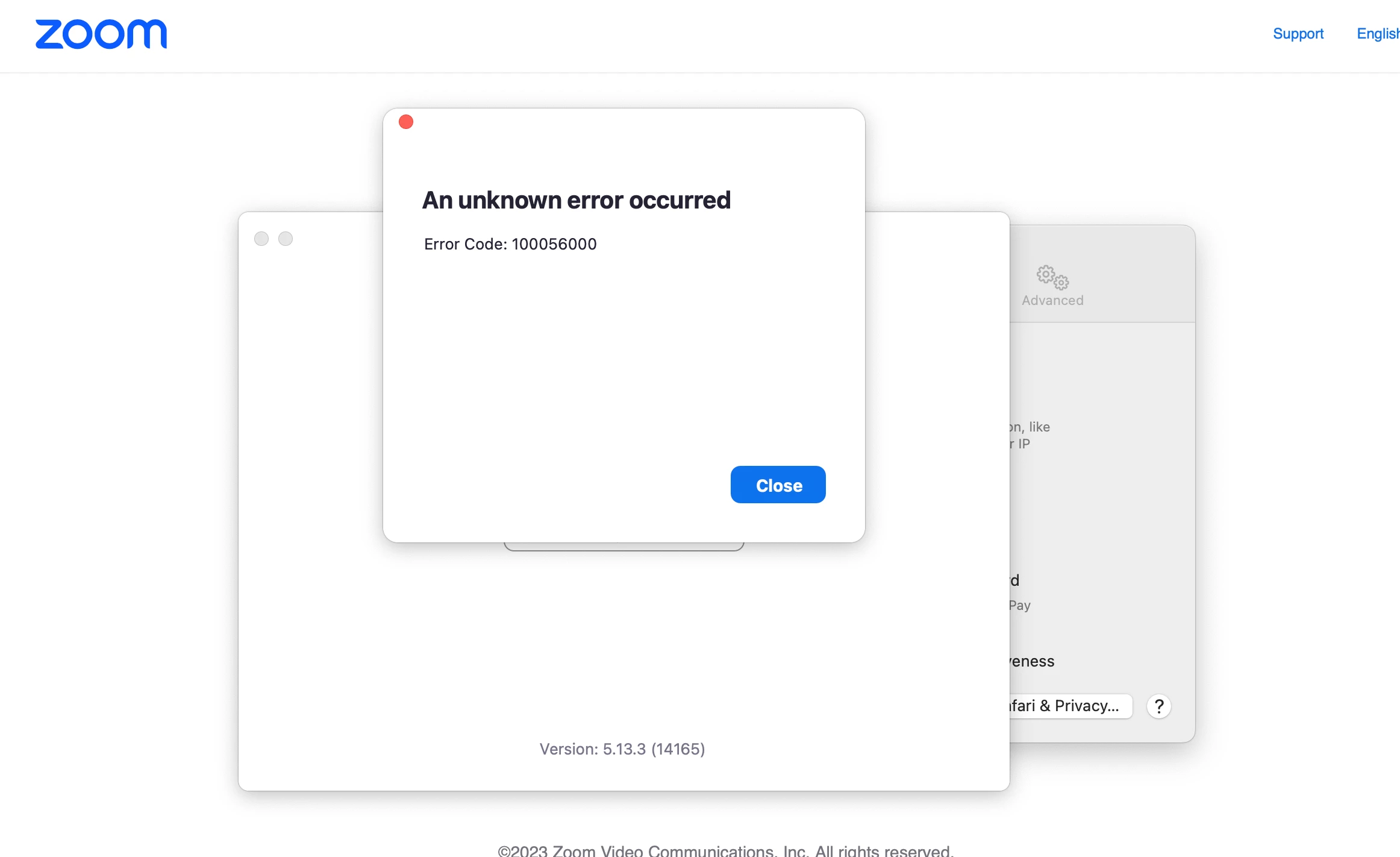Viewport: 1400px width, 857px height.
Task: Click the first gray window button behind dialog
Action: [x=261, y=239]
